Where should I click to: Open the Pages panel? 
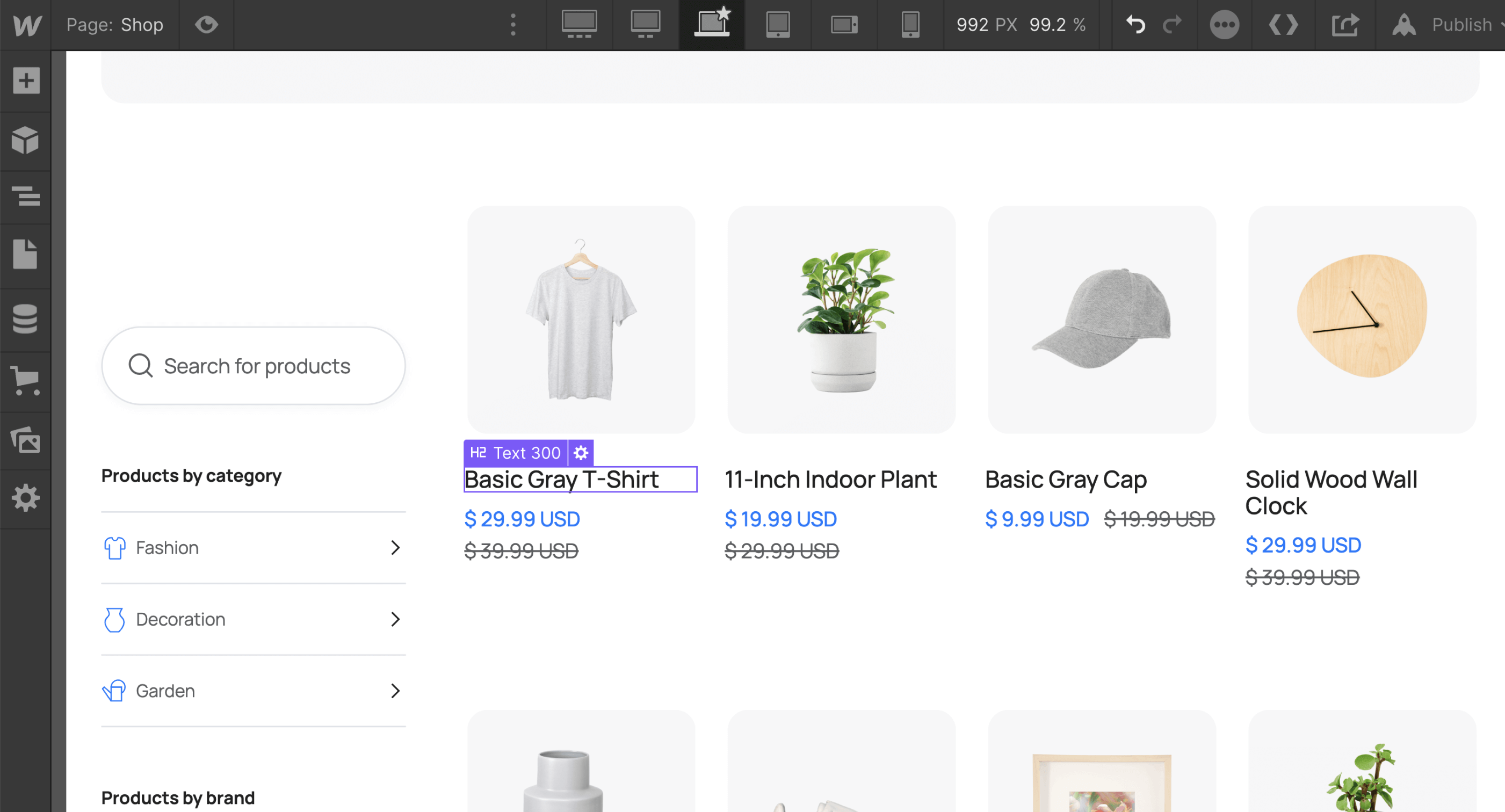26,254
